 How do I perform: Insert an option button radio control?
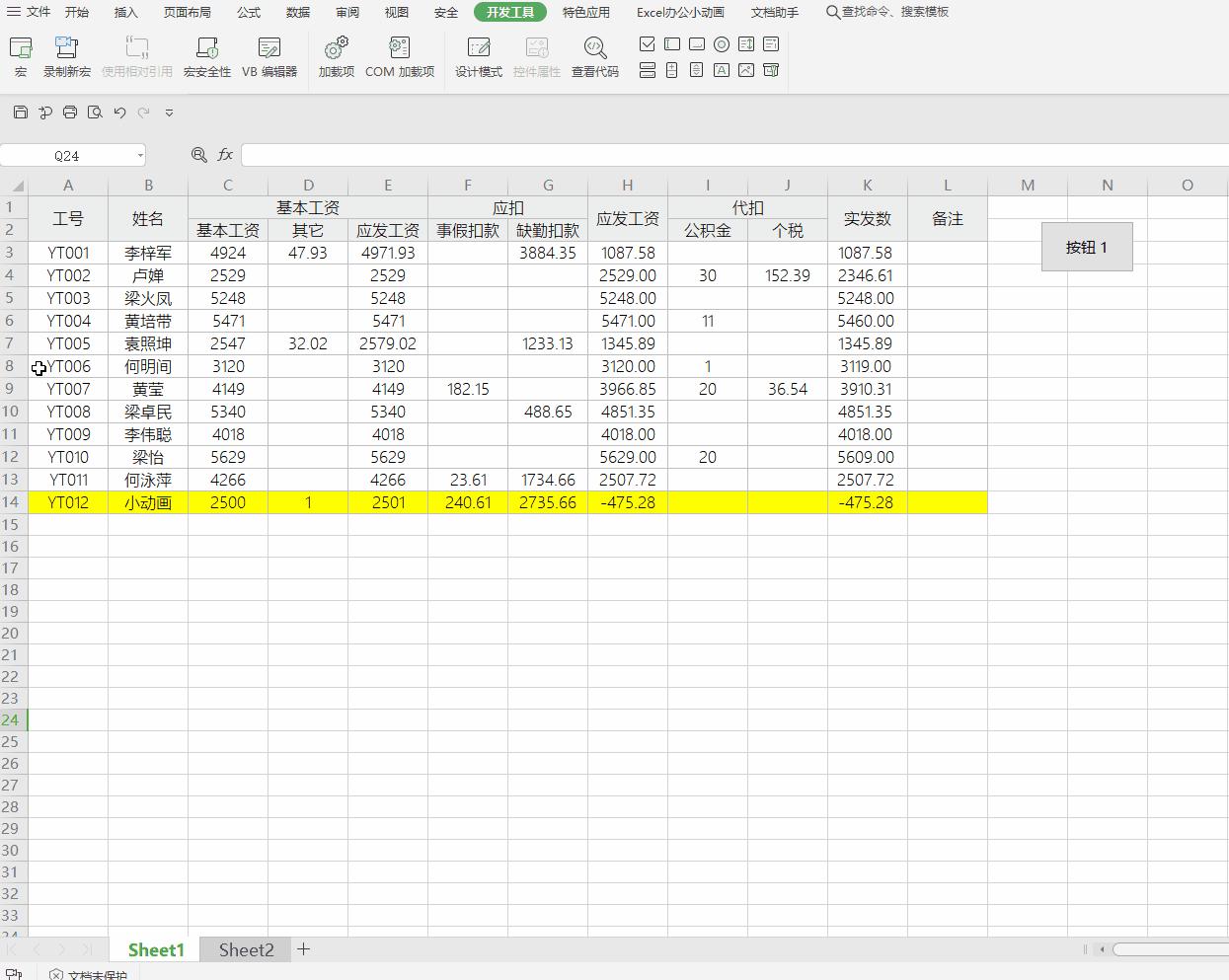722,44
